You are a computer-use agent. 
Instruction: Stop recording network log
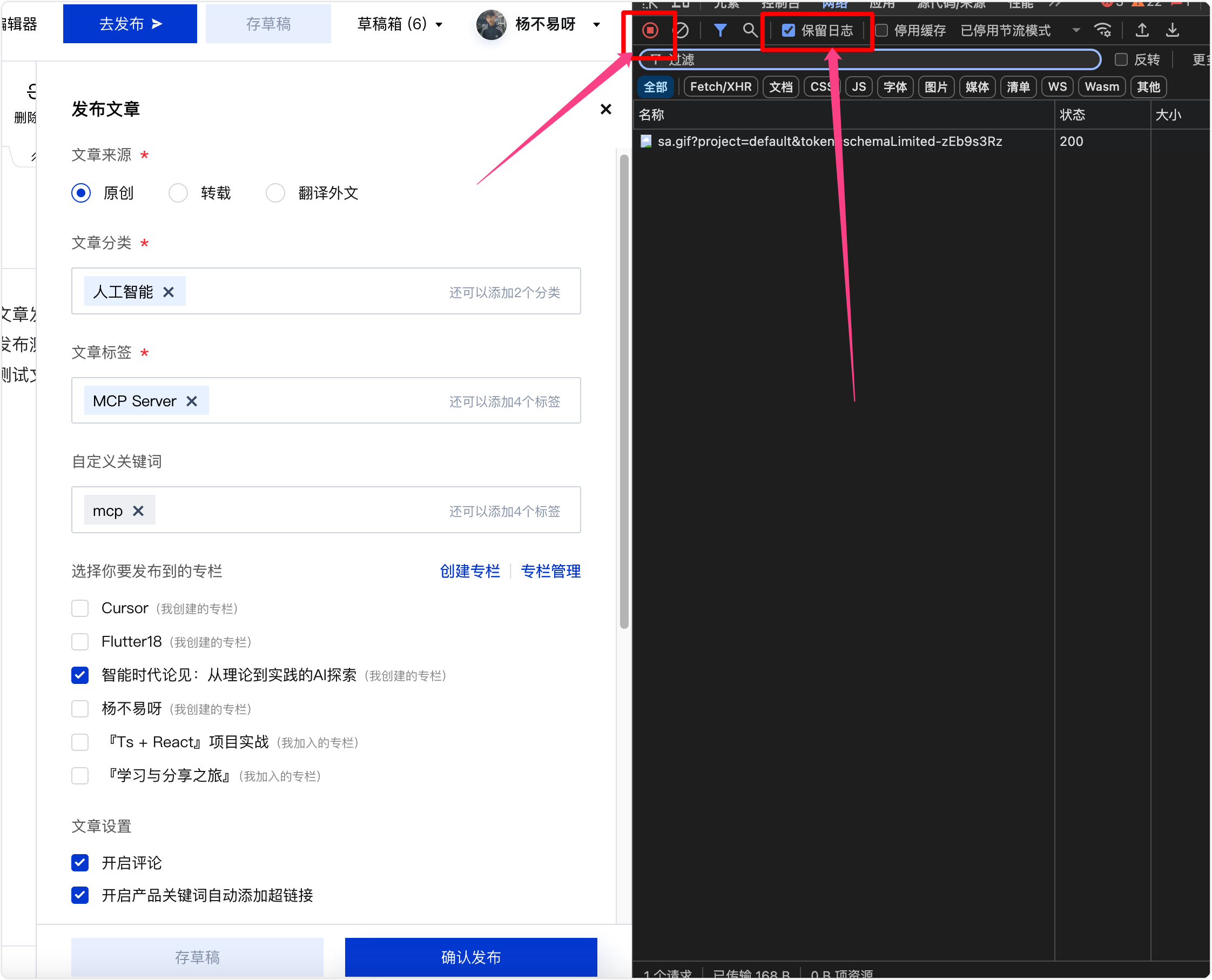click(x=650, y=30)
